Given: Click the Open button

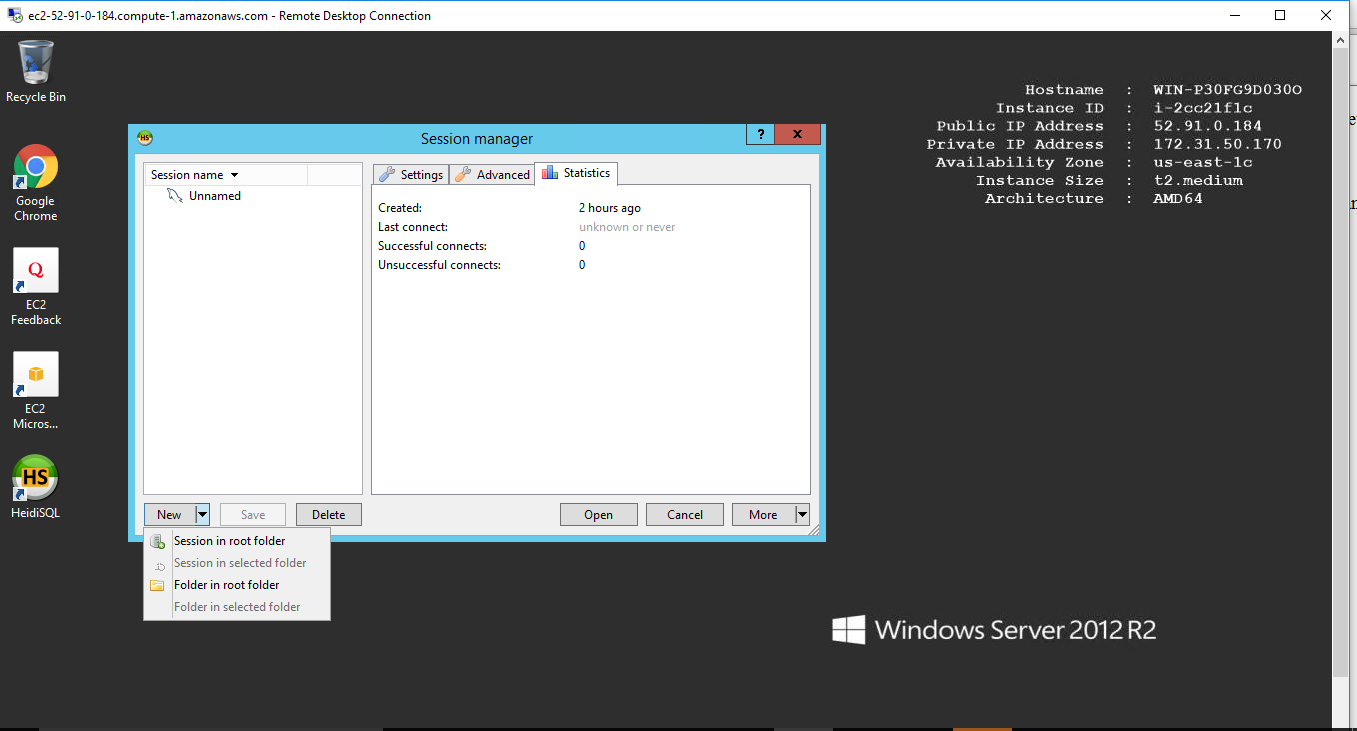Looking at the screenshot, I should click(x=598, y=515).
